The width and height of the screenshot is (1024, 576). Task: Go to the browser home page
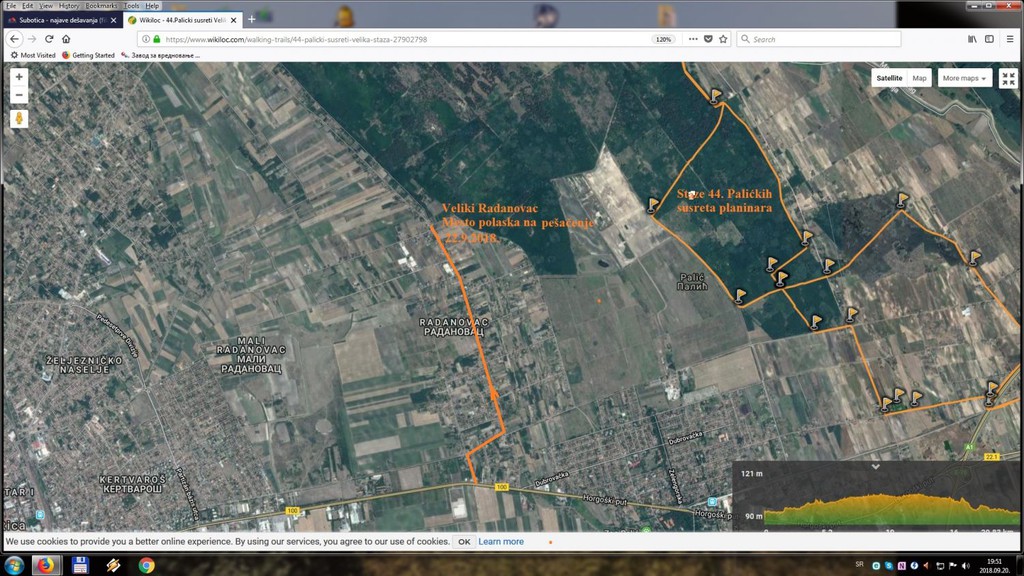pos(66,39)
